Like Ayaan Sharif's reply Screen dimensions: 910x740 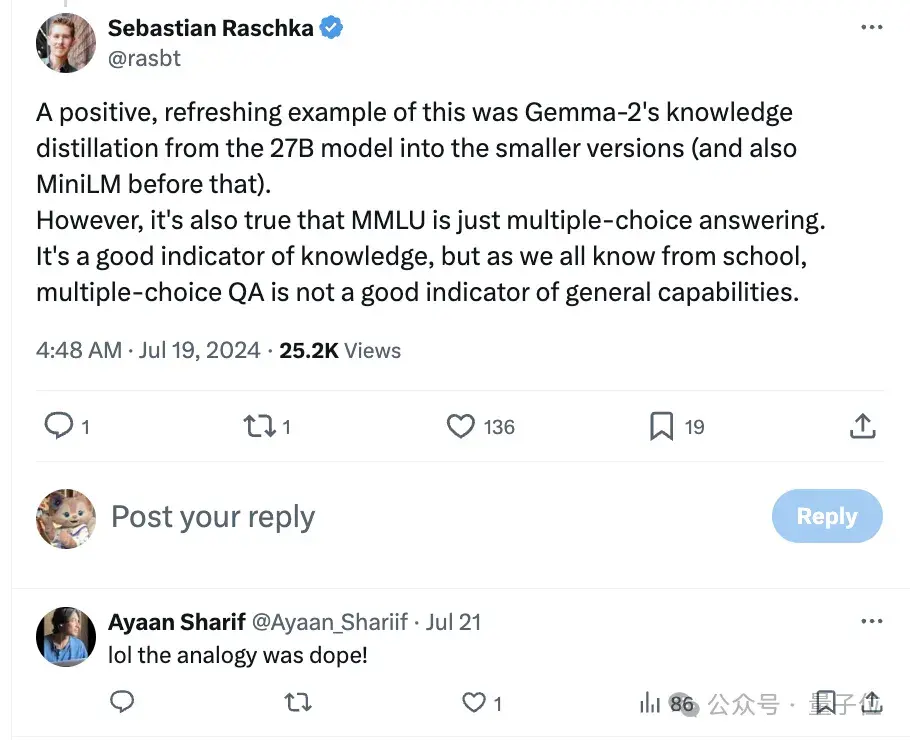point(474,703)
